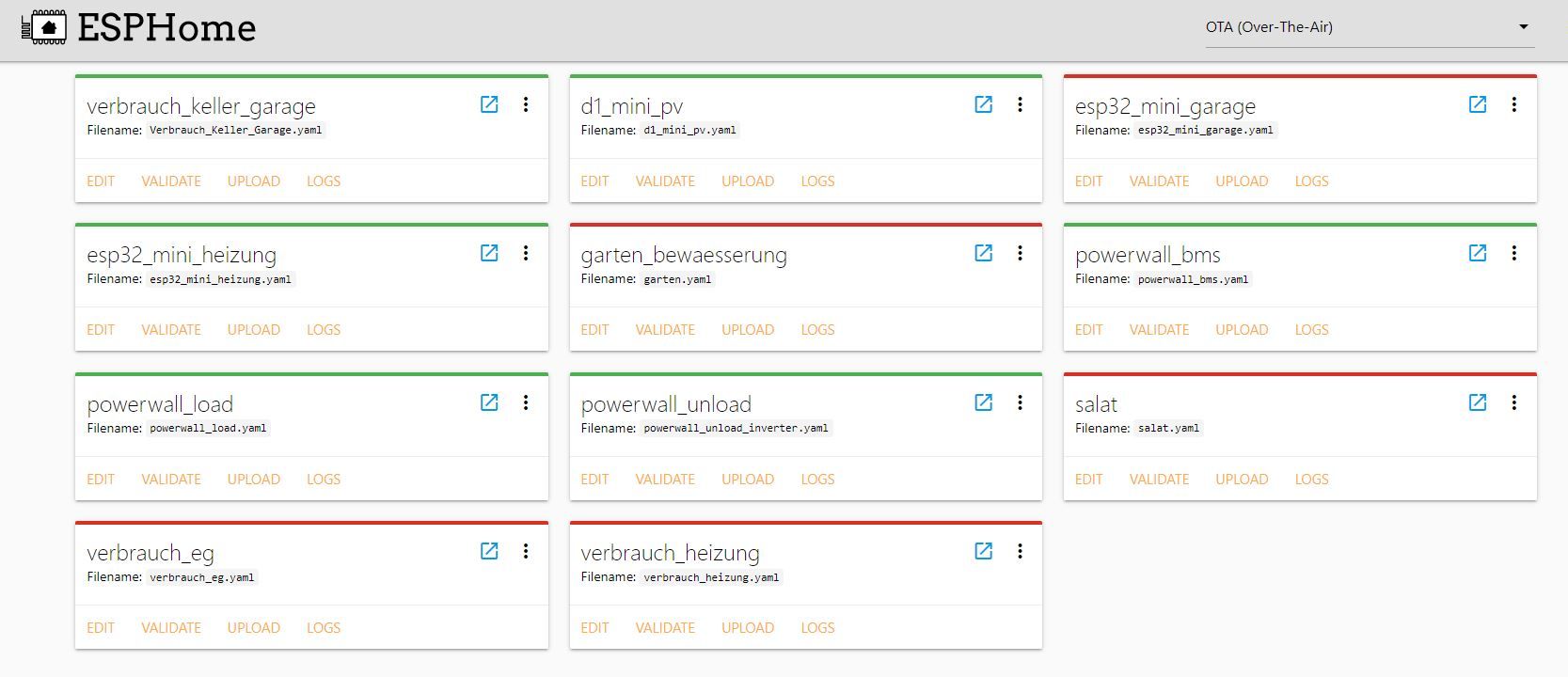Screen dimensions: 1568x677
Task: Validate garten_bewaesserung
Action: click(665, 330)
